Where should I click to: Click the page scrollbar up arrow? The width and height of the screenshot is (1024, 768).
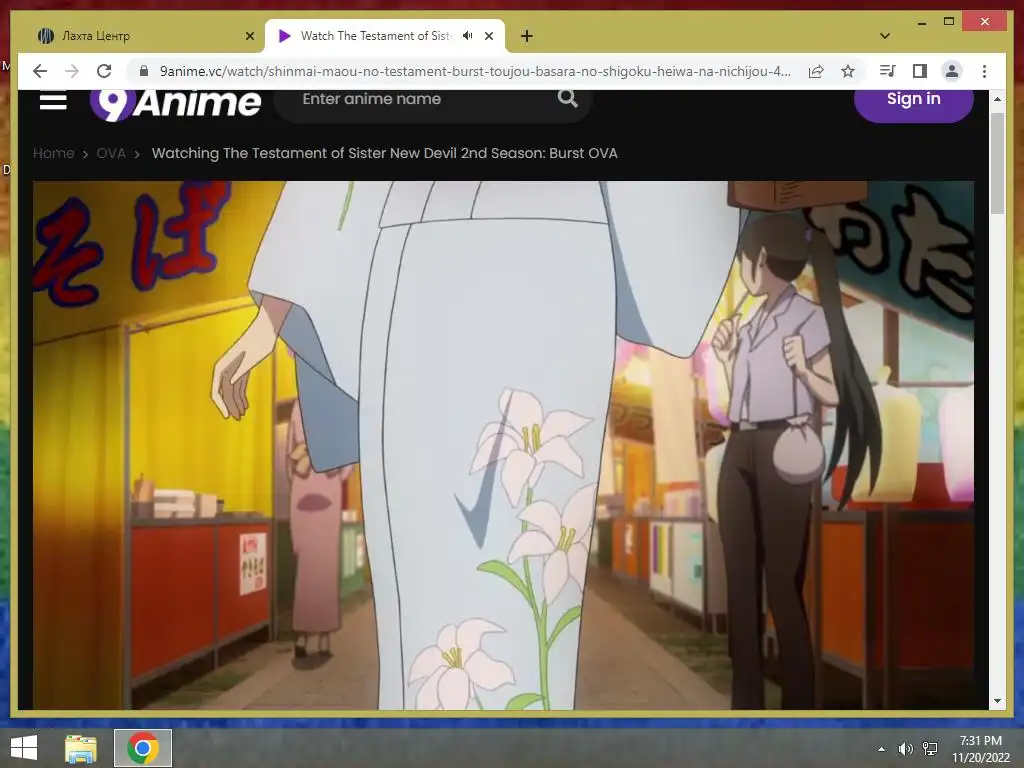(997, 99)
